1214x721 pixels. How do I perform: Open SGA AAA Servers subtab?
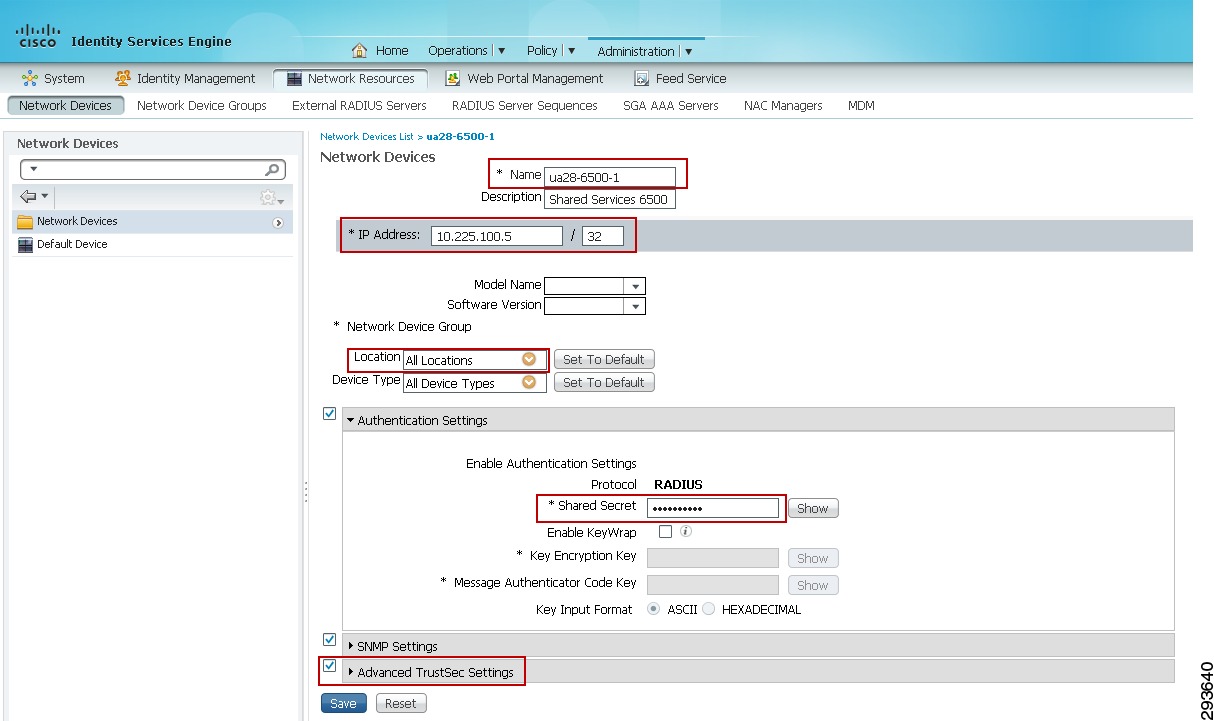(x=671, y=105)
